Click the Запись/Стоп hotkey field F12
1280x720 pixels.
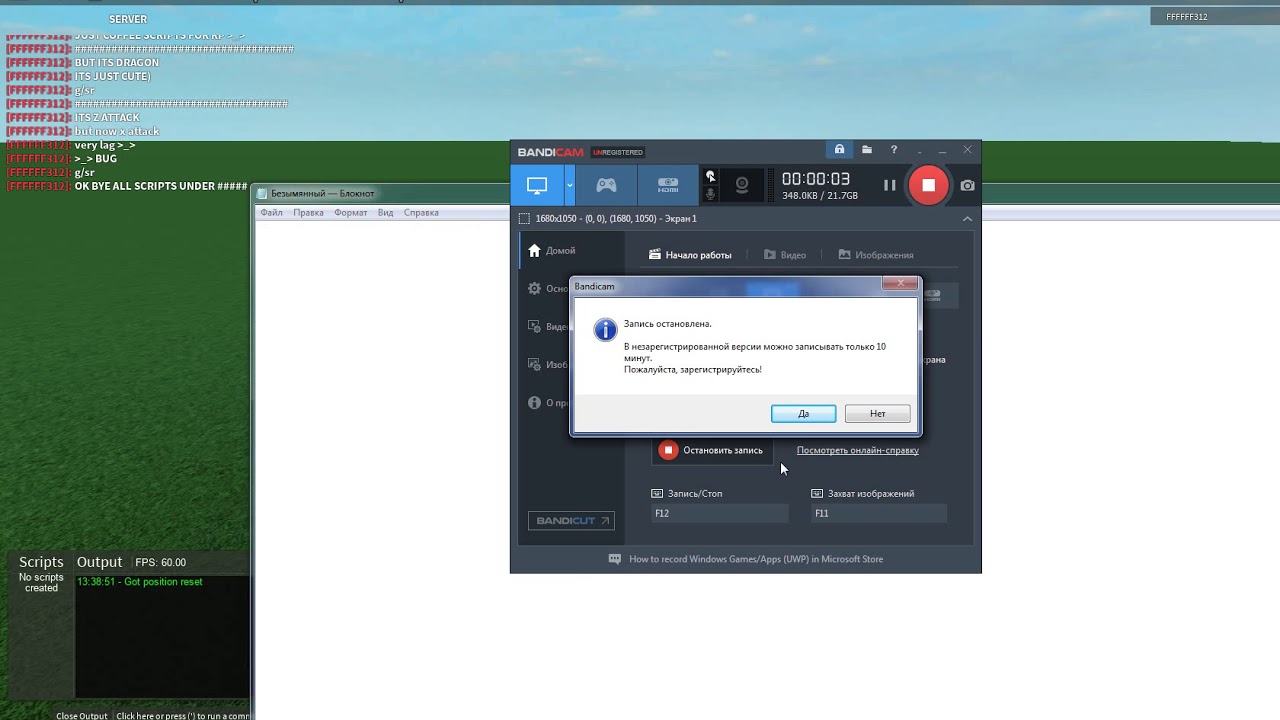719,513
